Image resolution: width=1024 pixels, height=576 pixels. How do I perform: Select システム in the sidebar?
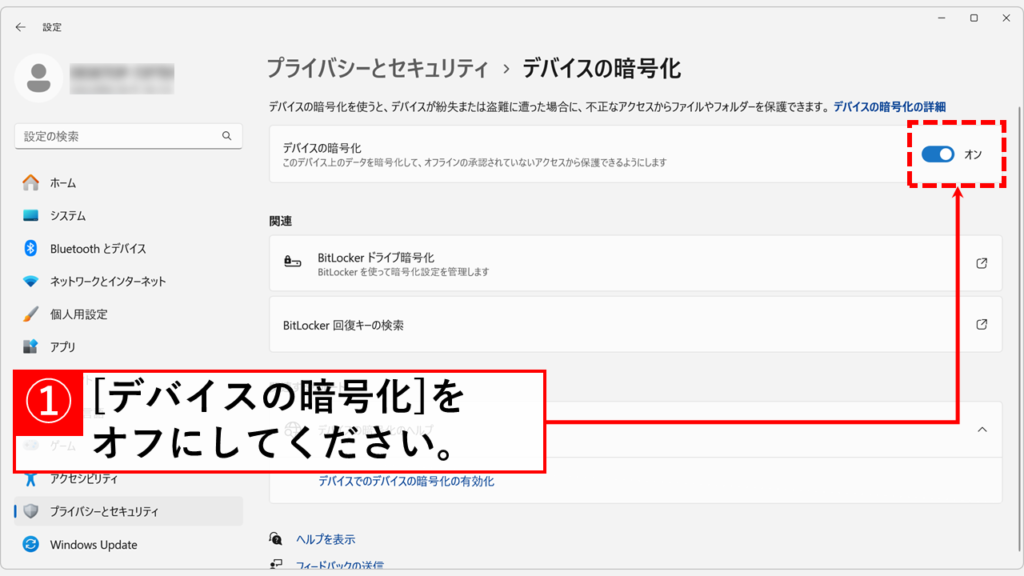click(x=68, y=216)
